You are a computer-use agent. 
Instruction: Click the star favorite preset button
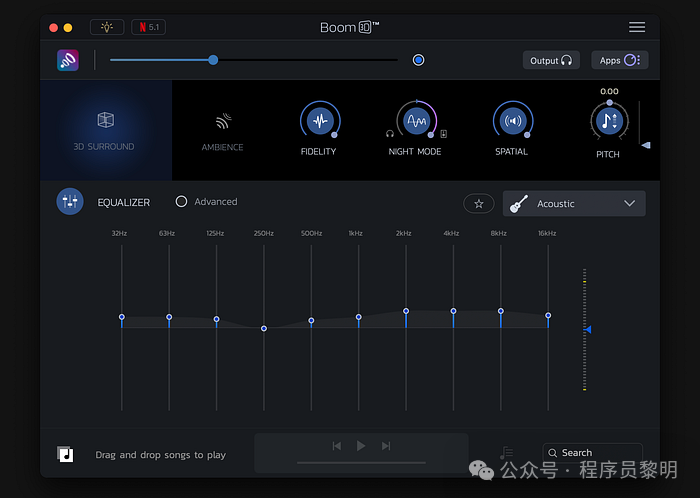pos(479,204)
